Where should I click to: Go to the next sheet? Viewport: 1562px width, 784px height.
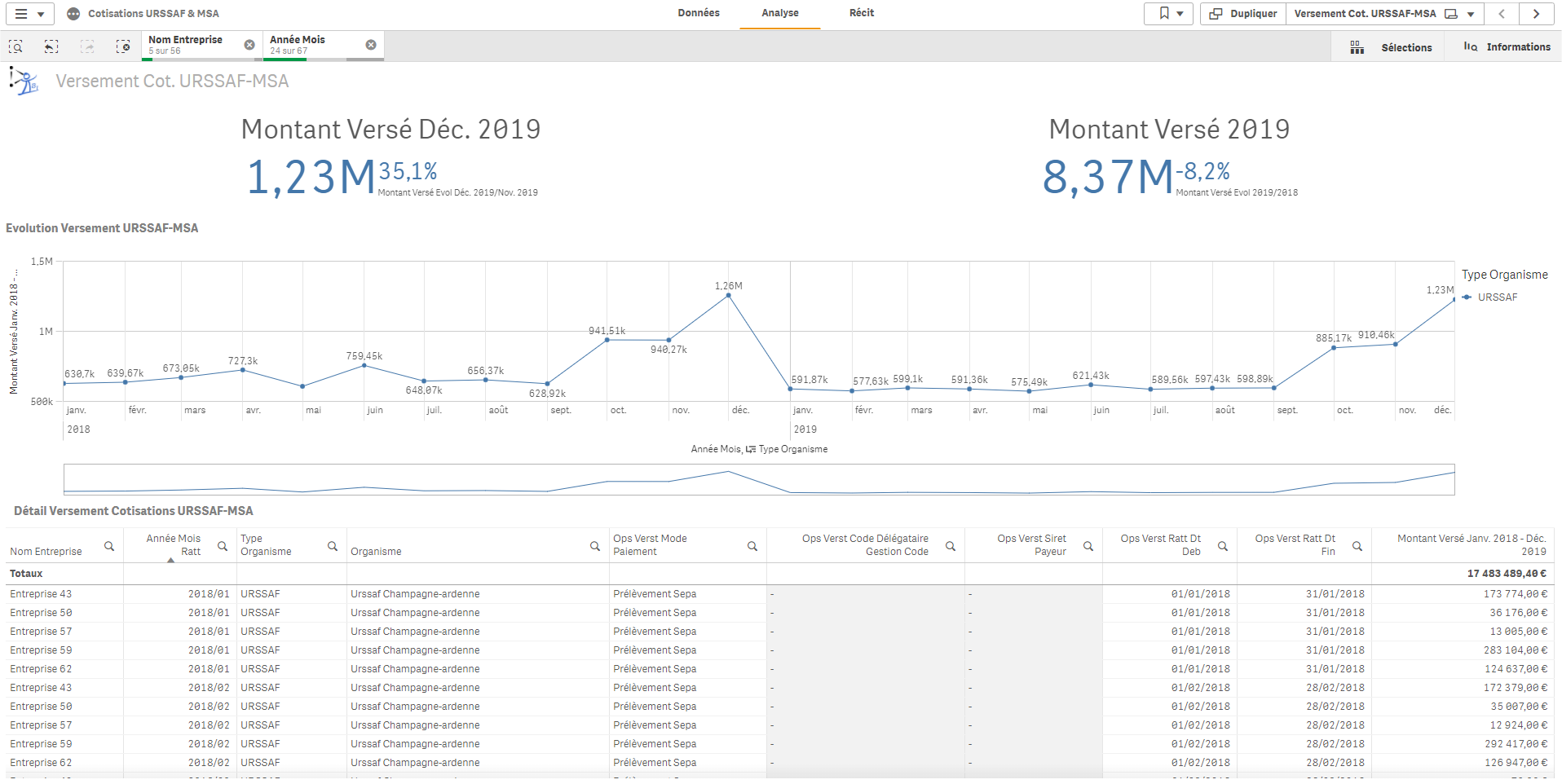1536,14
